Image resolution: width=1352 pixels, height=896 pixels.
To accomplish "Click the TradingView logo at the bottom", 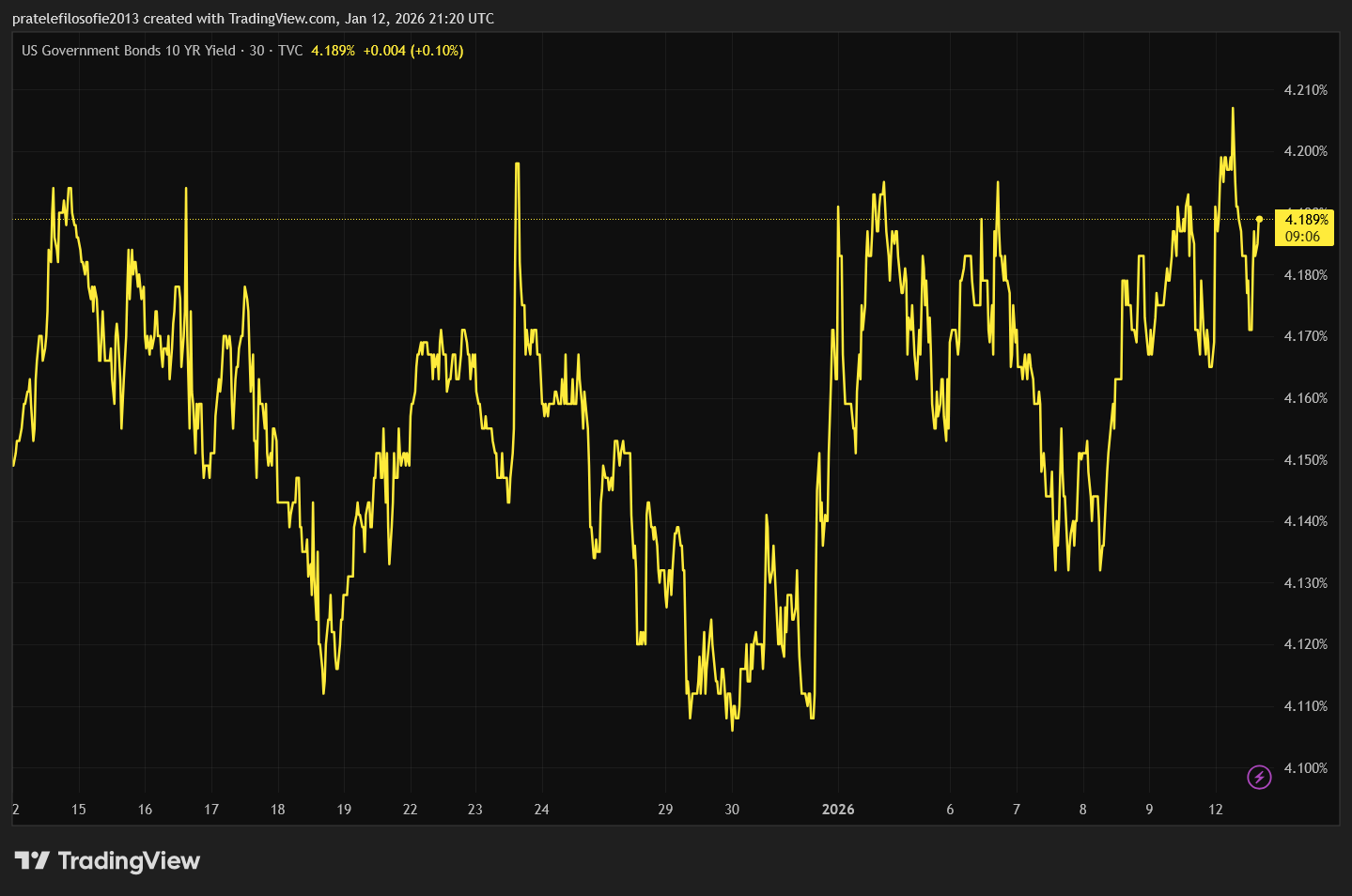I will coord(107,860).
